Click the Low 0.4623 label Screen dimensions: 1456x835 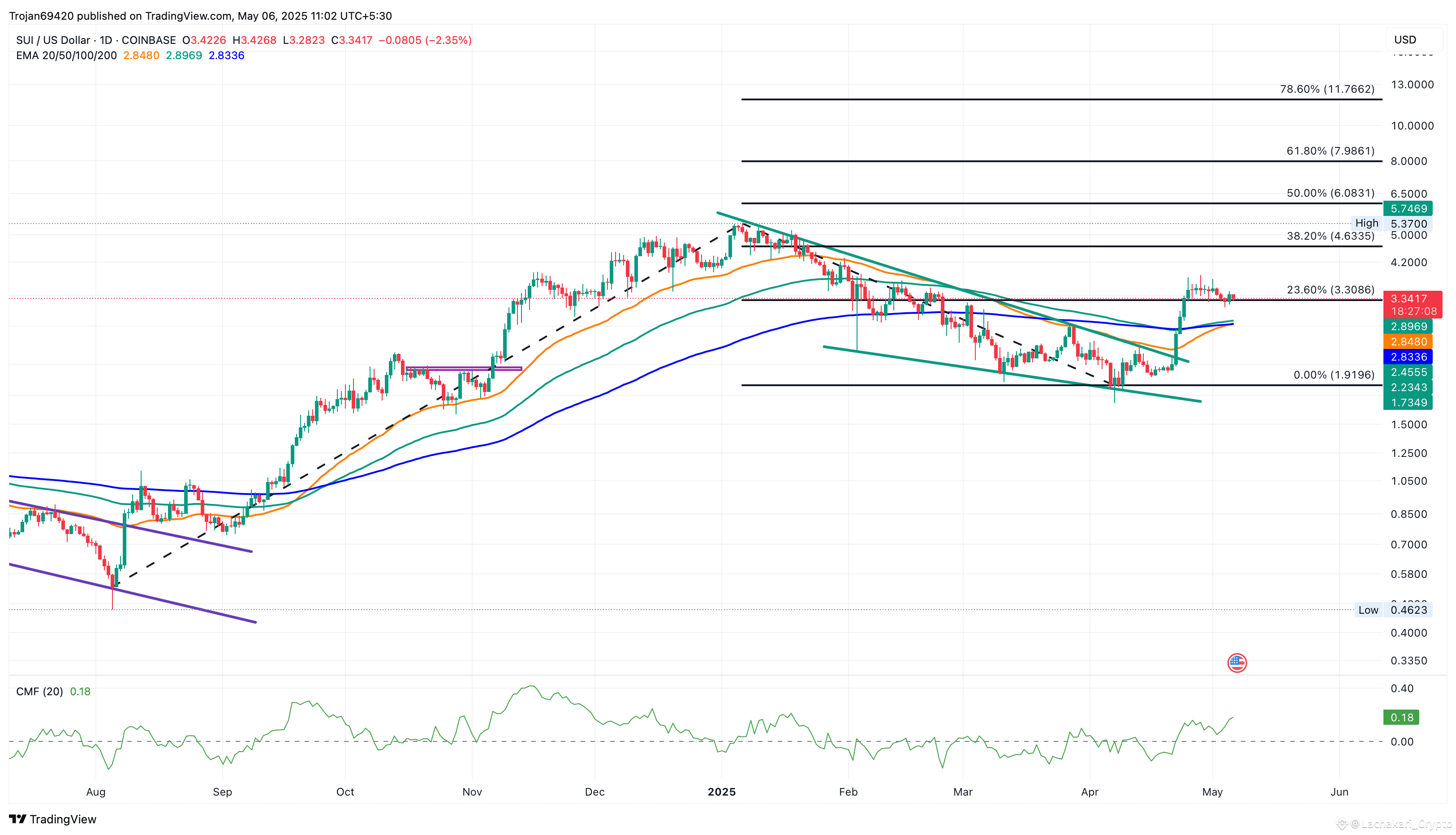1393,610
